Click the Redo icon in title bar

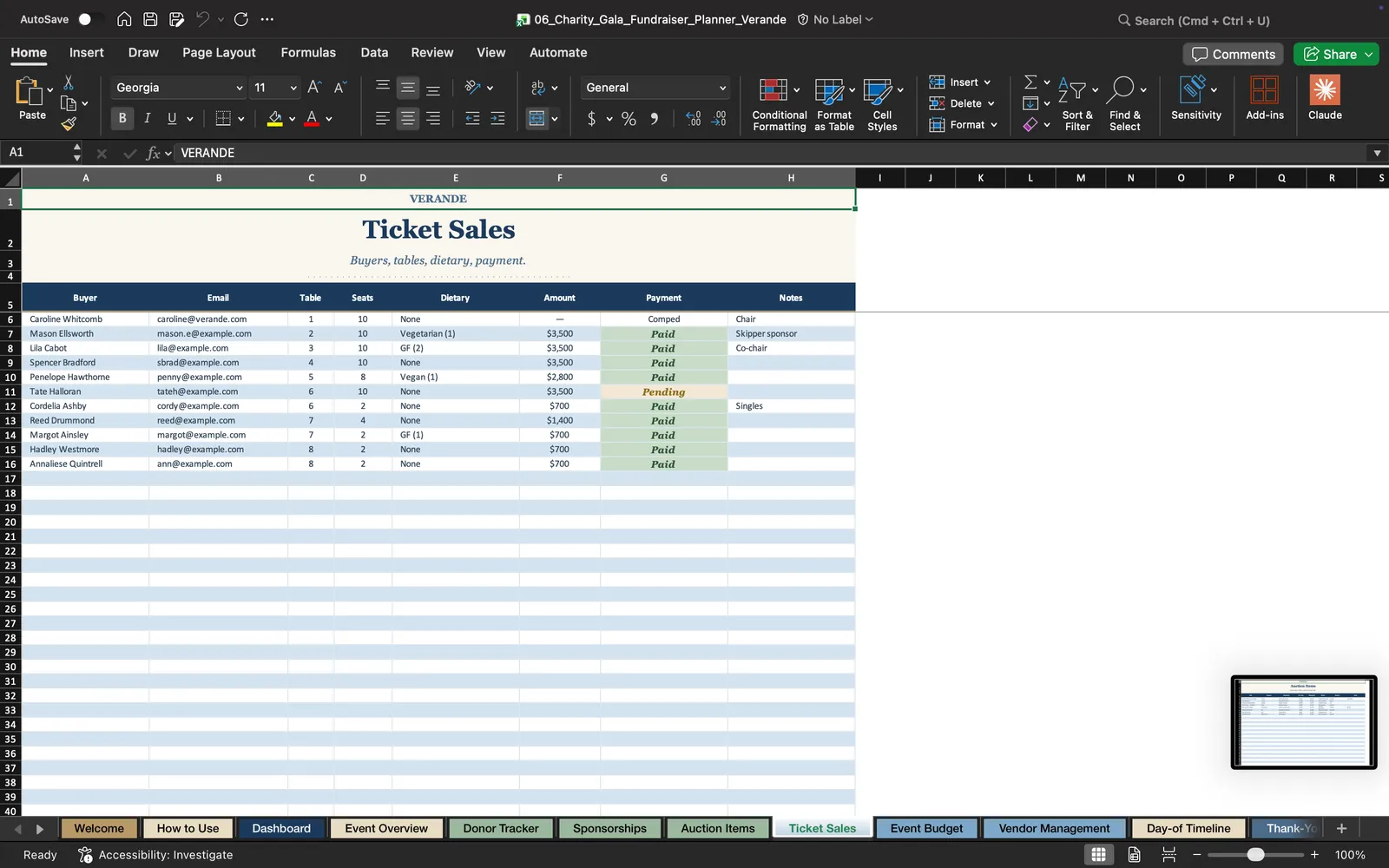pos(241,19)
